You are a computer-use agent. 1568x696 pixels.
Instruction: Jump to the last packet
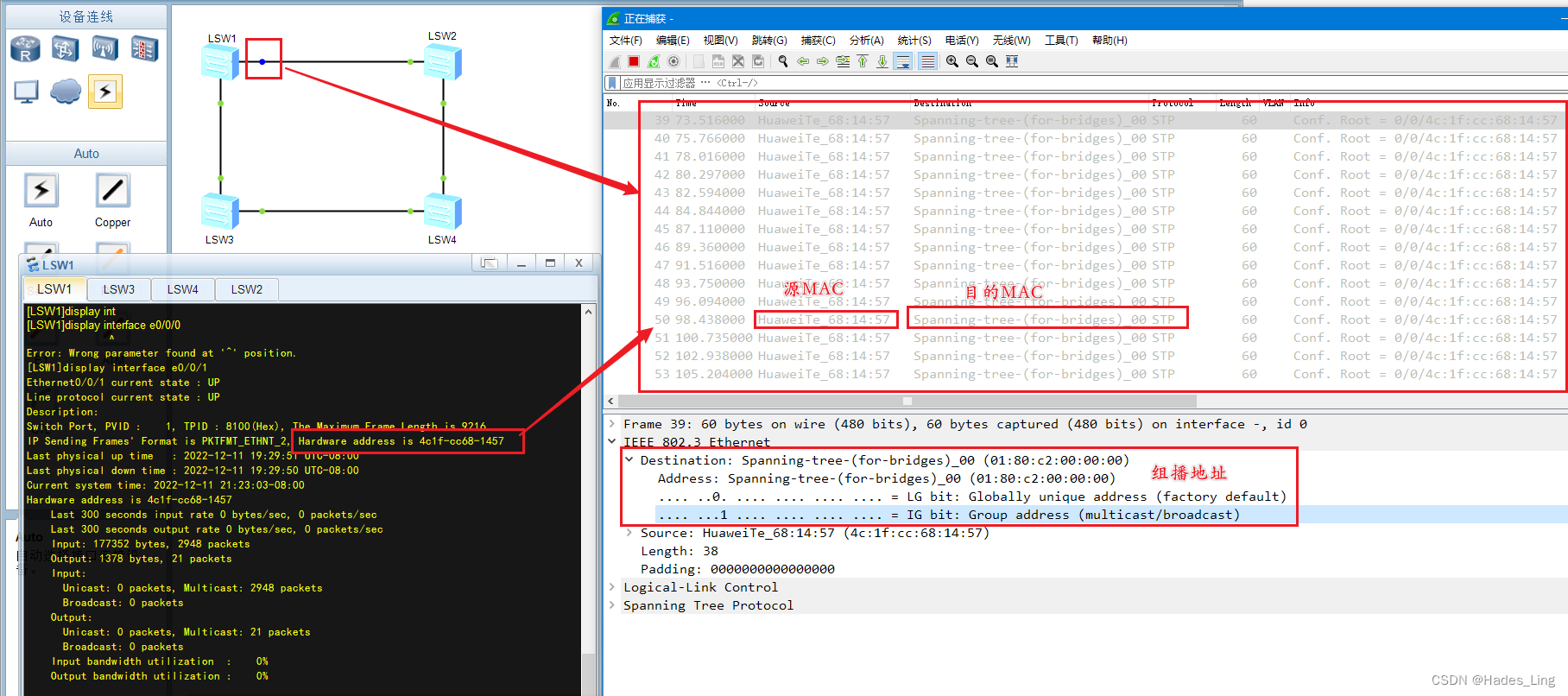click(x=882, y=61)
